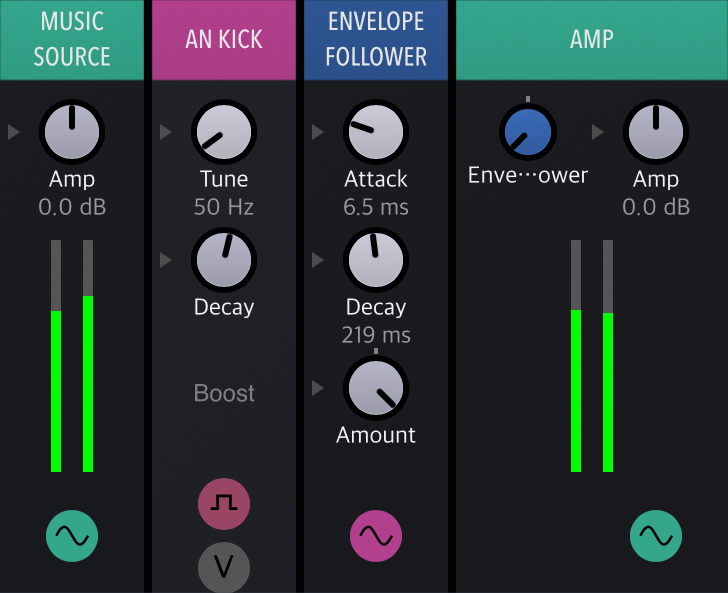This screenshot has width=728, height=593.
Task: Toggle the greyed Boost option in AN Kick
Action: 224,393
